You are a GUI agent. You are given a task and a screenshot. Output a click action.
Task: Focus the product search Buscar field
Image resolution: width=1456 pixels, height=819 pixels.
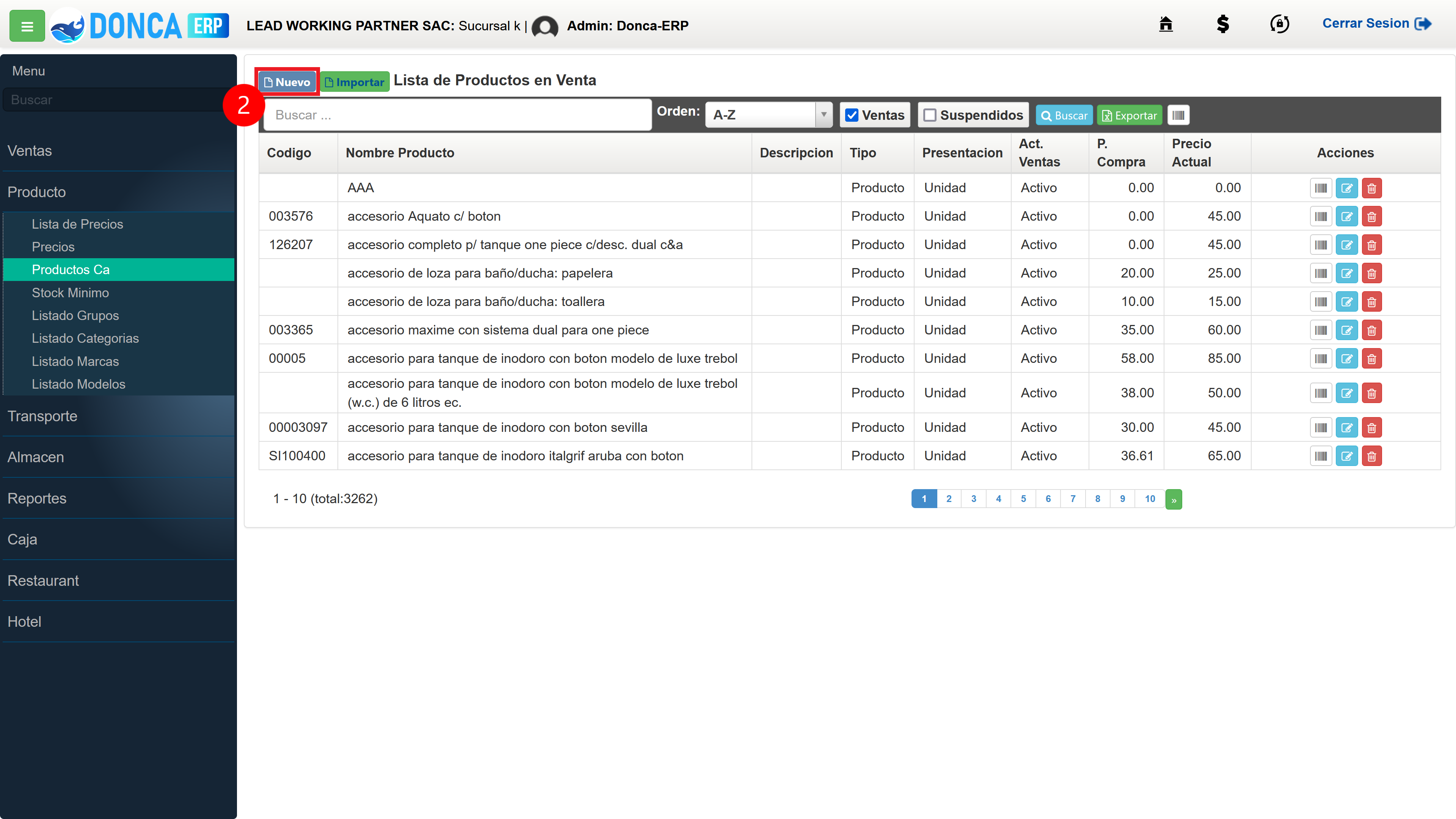(458, 115)
